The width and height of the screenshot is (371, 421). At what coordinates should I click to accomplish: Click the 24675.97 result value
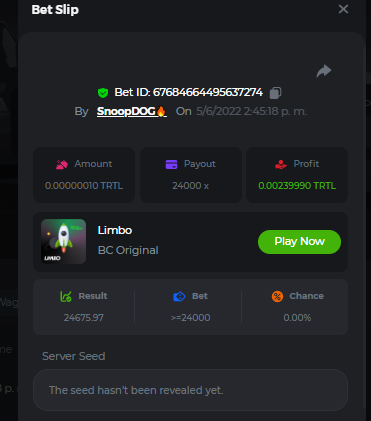[84, 318]
